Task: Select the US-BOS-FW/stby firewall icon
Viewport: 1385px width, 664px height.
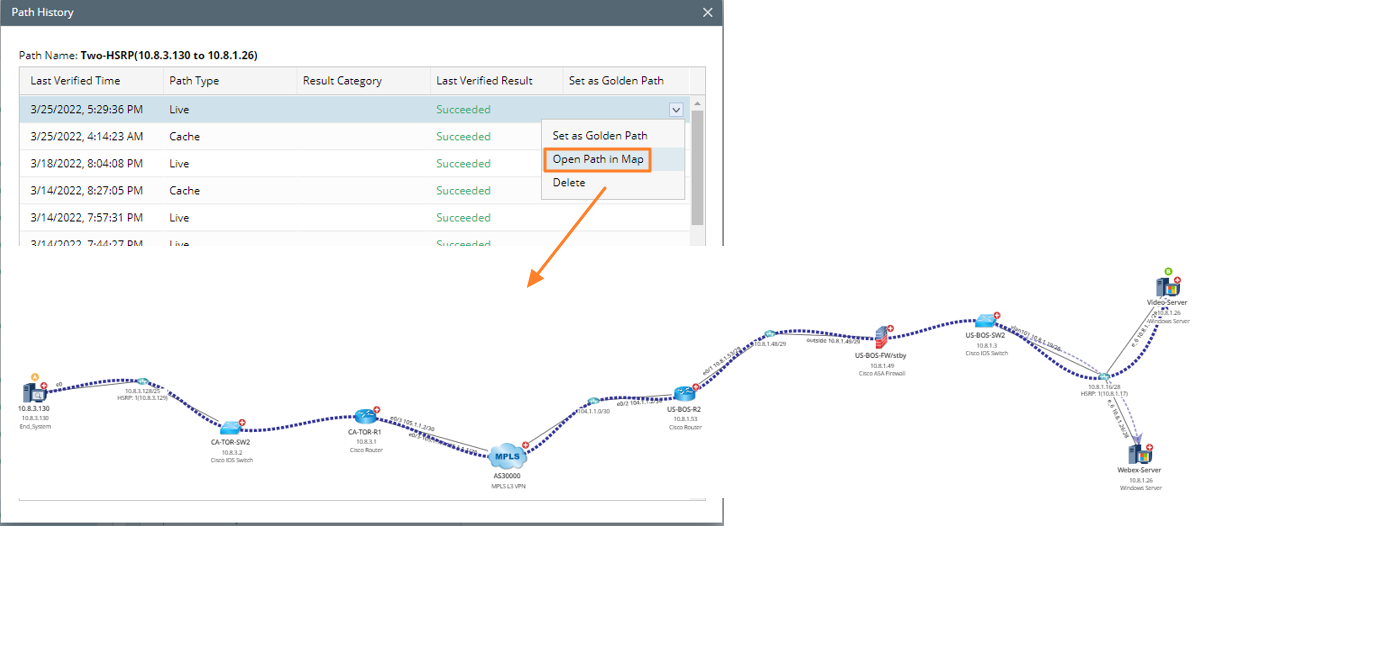Action: pos(881,337)
